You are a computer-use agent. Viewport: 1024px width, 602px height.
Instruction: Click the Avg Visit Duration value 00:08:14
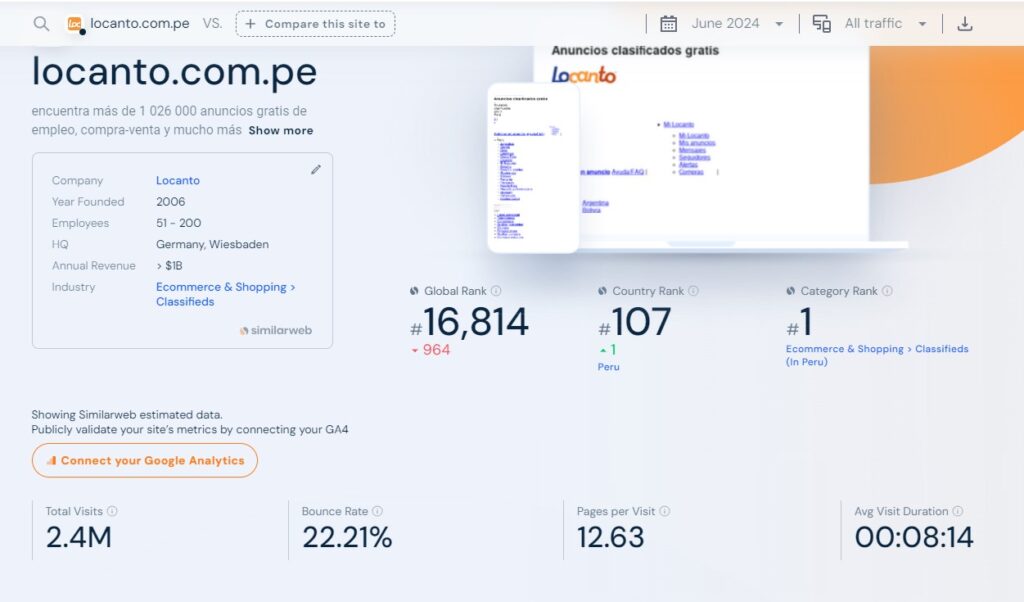click(x=914, y=538)
